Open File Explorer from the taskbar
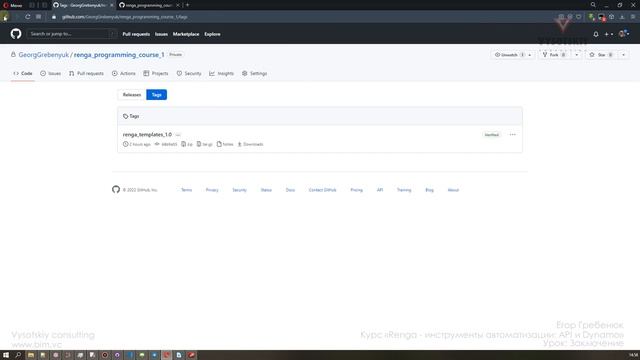 [x=31, y=355]
